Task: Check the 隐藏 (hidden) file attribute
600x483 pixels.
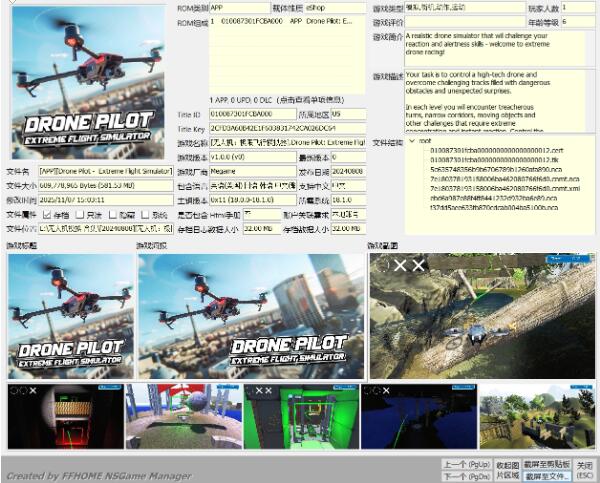Action: pos(112,215)
